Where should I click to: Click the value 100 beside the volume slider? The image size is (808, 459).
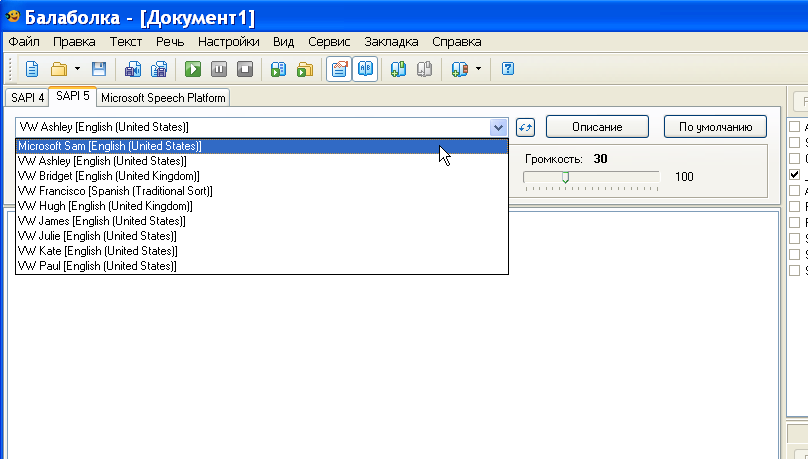click(684, 177)
